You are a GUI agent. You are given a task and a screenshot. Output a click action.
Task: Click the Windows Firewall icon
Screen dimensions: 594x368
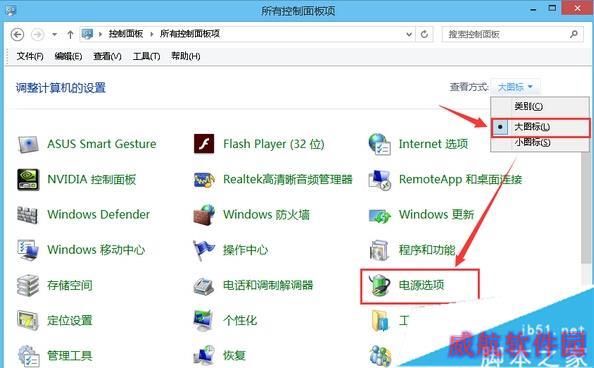204,215
